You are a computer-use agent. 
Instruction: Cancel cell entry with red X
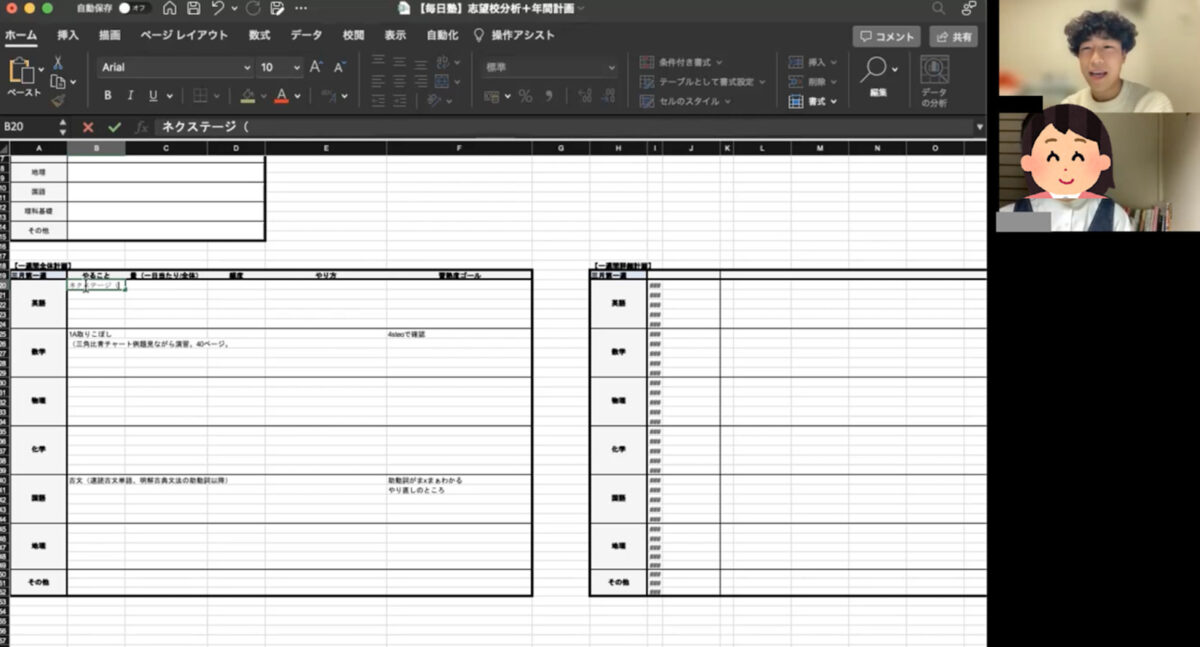(x=88, y=127)
